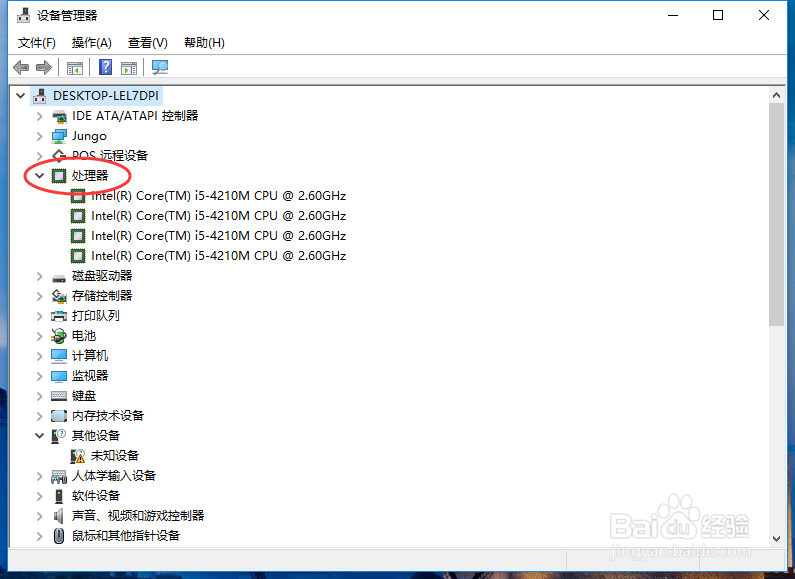Select the 处理器 label text
795x579 pixels.
(x=90, y=175)
